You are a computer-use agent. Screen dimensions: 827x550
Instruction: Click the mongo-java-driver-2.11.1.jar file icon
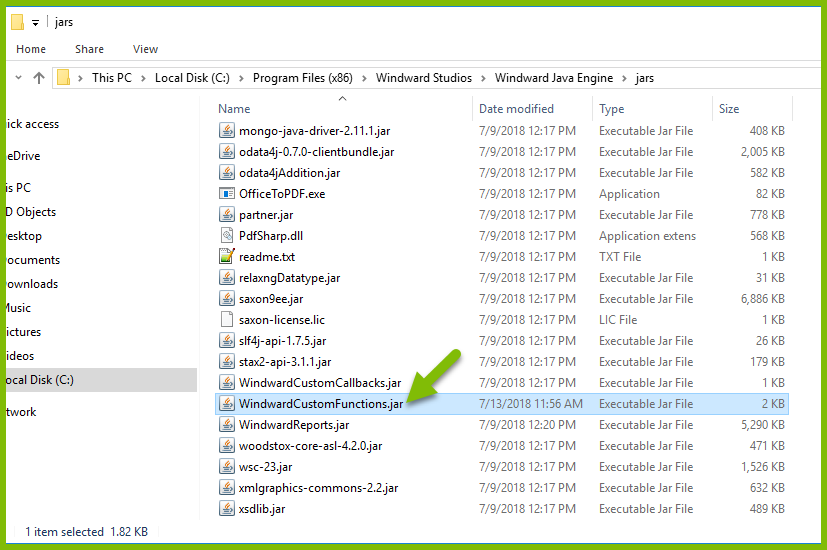(x=227, y=130)
